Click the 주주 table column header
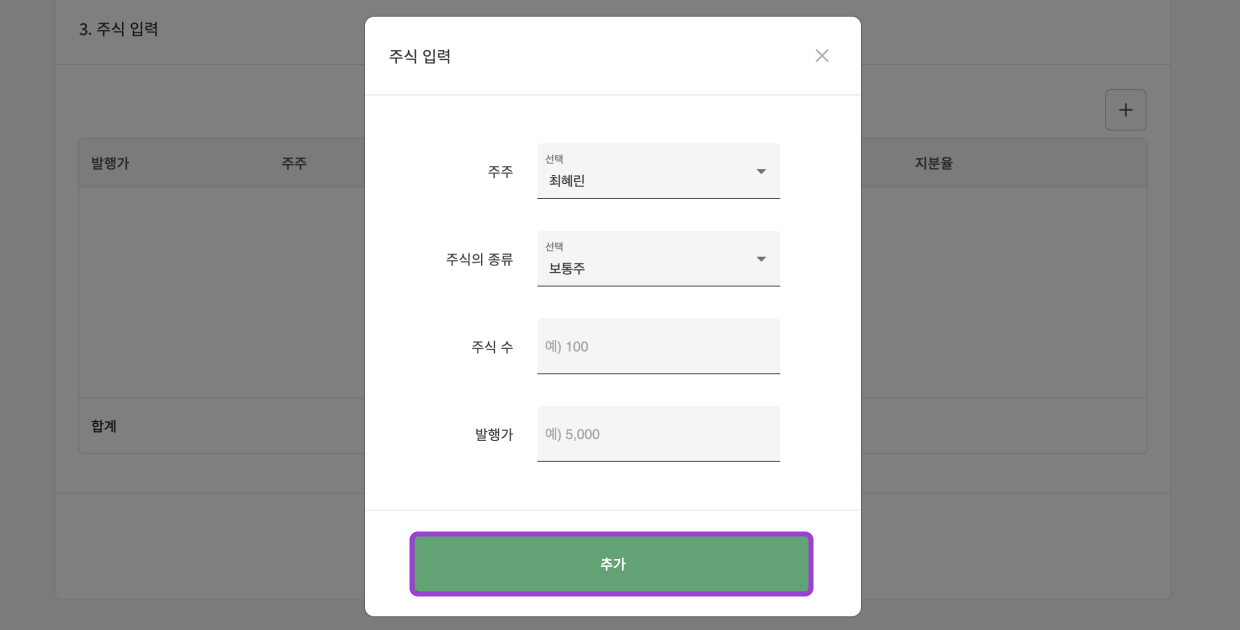 click(x=294, y=164)
